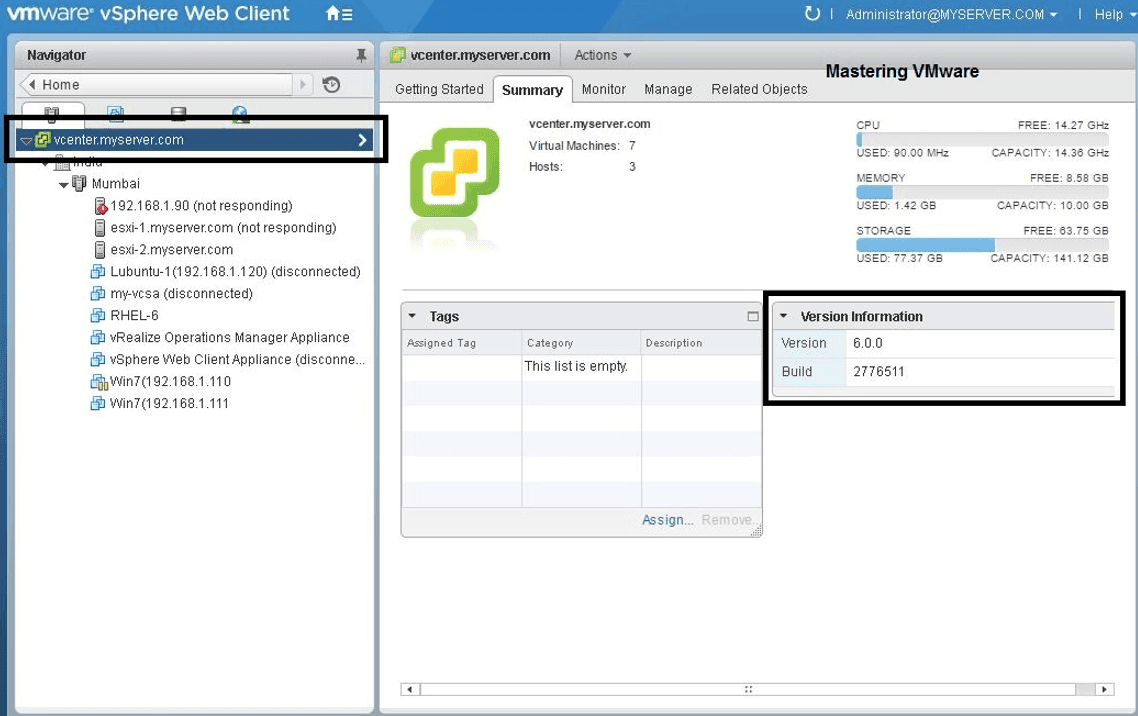Click the horizontal scrollbar right arrow
This screenshot has height=716, width=1138.
coord(1105,689)
